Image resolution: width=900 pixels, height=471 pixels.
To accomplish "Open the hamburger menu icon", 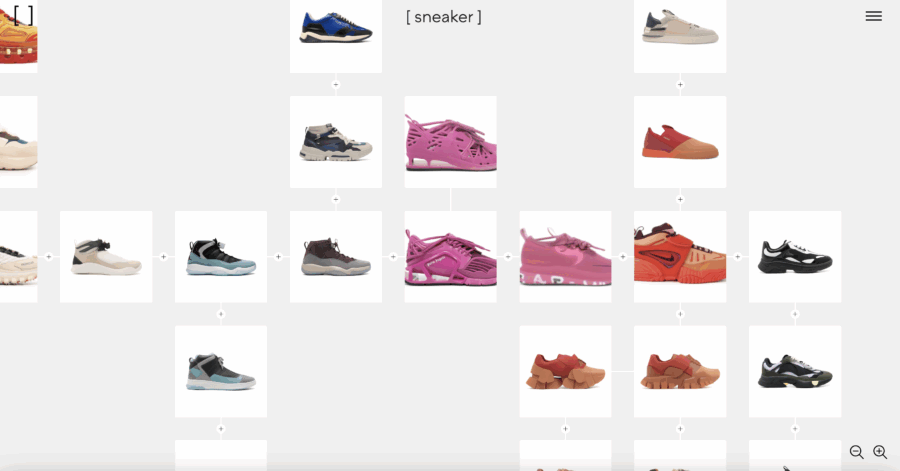I will click(874, 16).
